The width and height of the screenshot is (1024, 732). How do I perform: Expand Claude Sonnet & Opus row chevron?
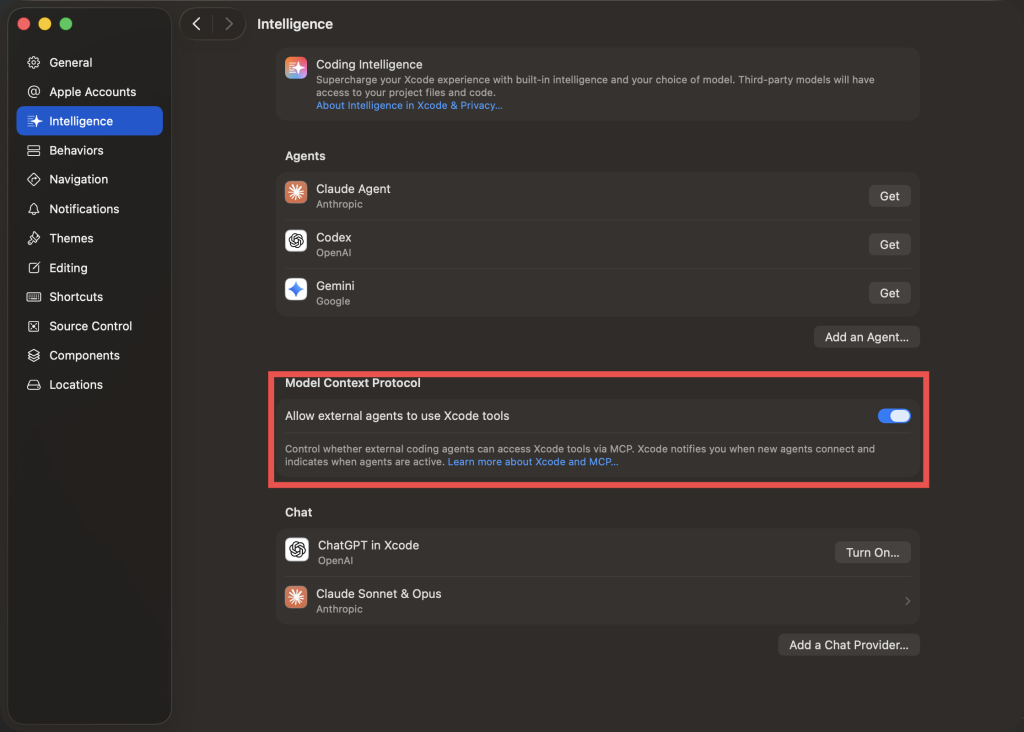(x=907, y=601)
